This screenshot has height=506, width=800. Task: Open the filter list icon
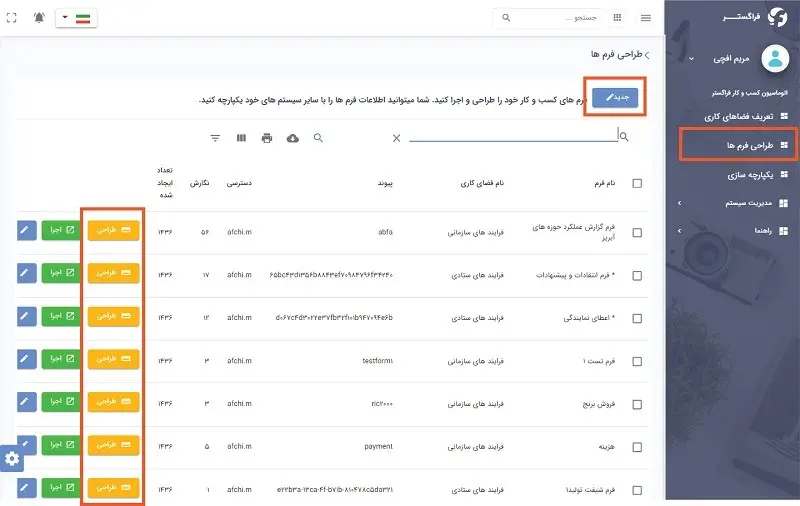pyautogui.click(x=215, y=138)
